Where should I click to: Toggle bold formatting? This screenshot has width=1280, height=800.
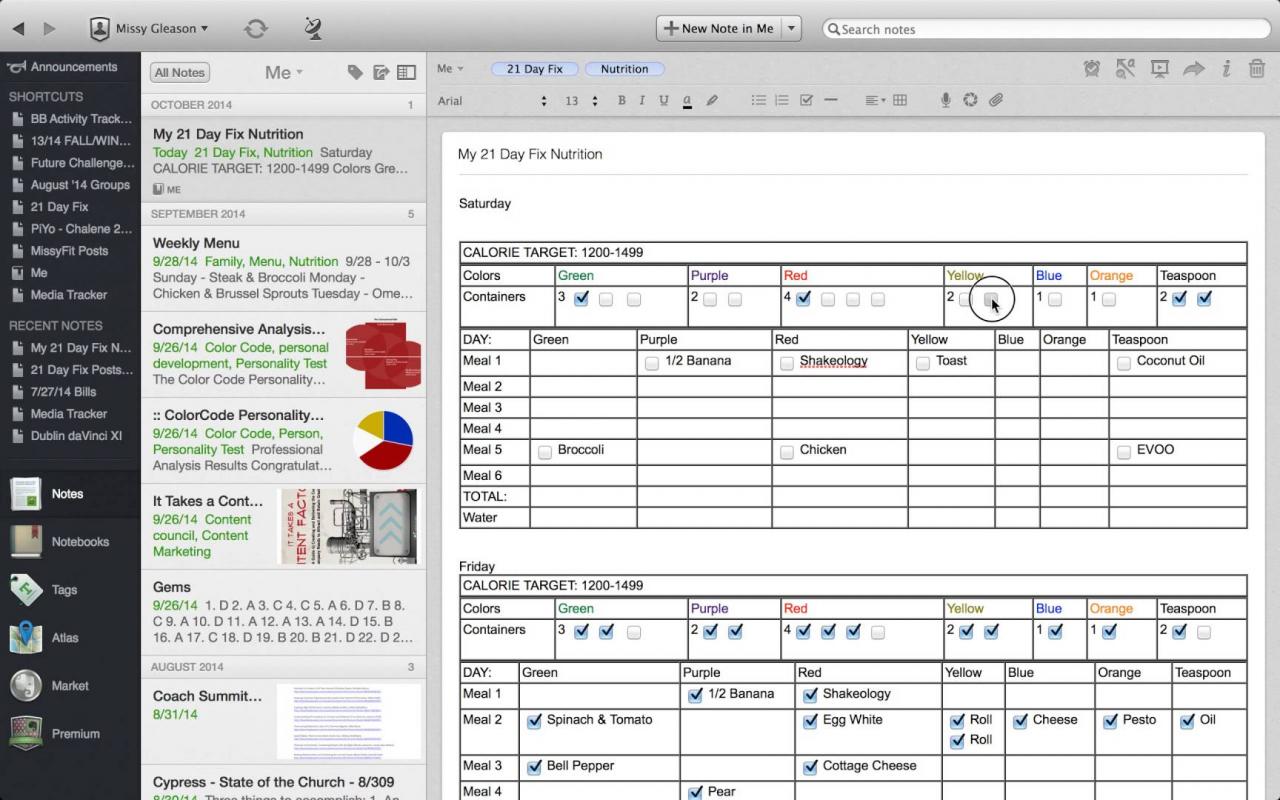(621, 100)
